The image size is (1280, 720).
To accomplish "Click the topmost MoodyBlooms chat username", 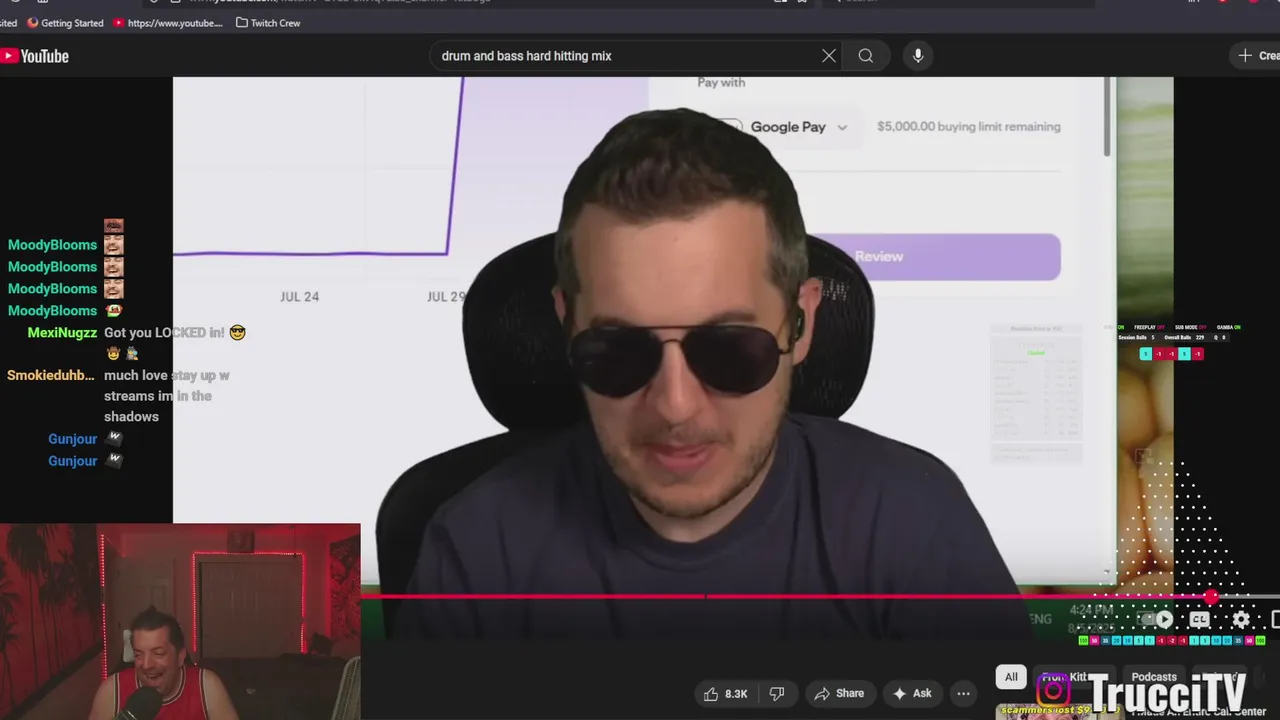I will (x=52, y=245).
